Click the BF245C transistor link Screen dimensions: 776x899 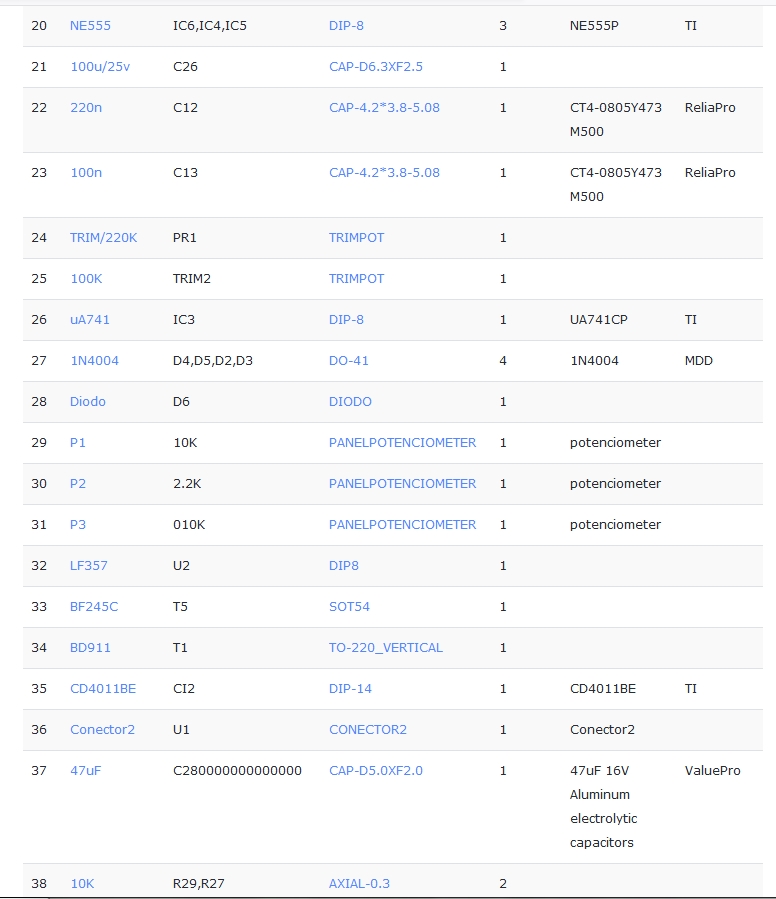tap(94, 607)
